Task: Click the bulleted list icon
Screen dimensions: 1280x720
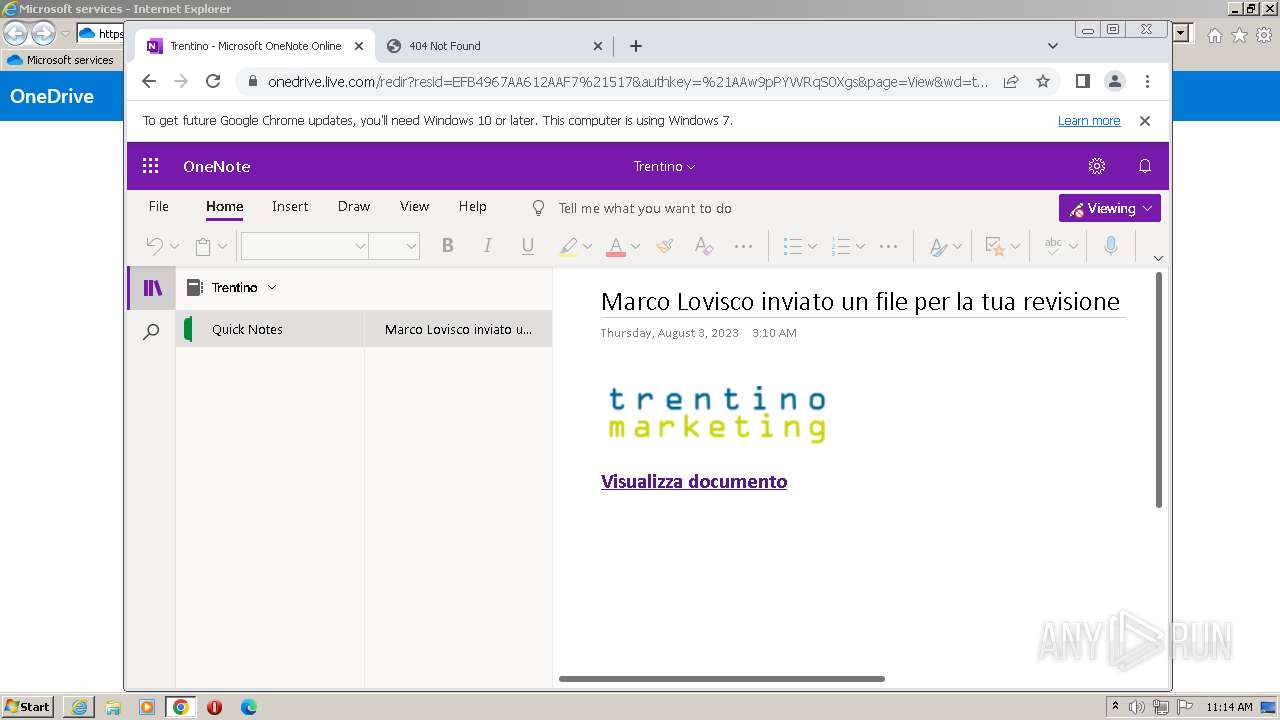Action: [x=793, y=246]
